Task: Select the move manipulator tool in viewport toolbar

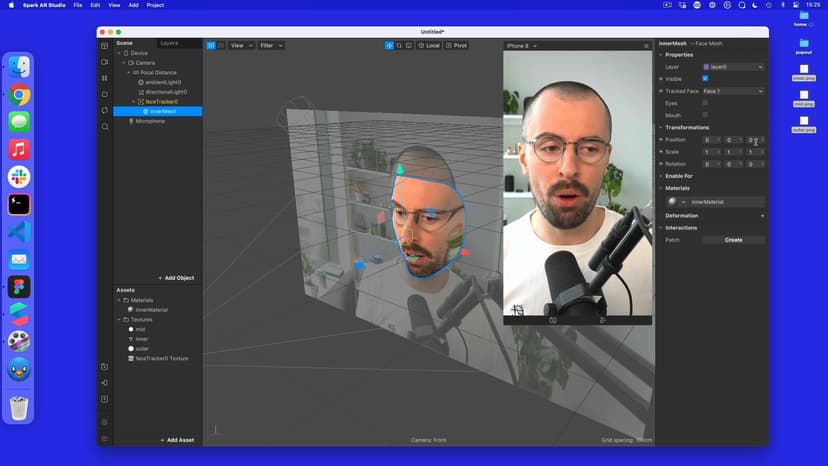Action: click(389, 45)
